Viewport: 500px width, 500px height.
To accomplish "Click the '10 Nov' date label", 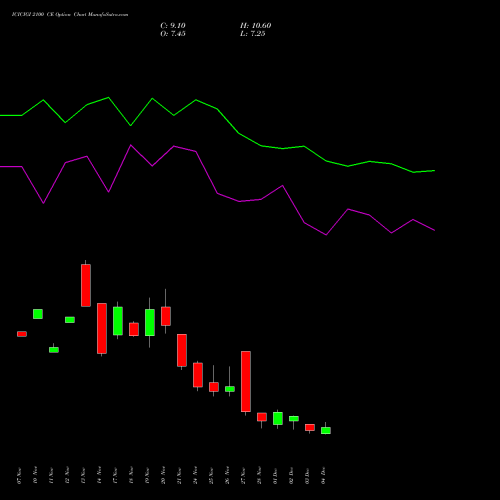I will 35,476.
